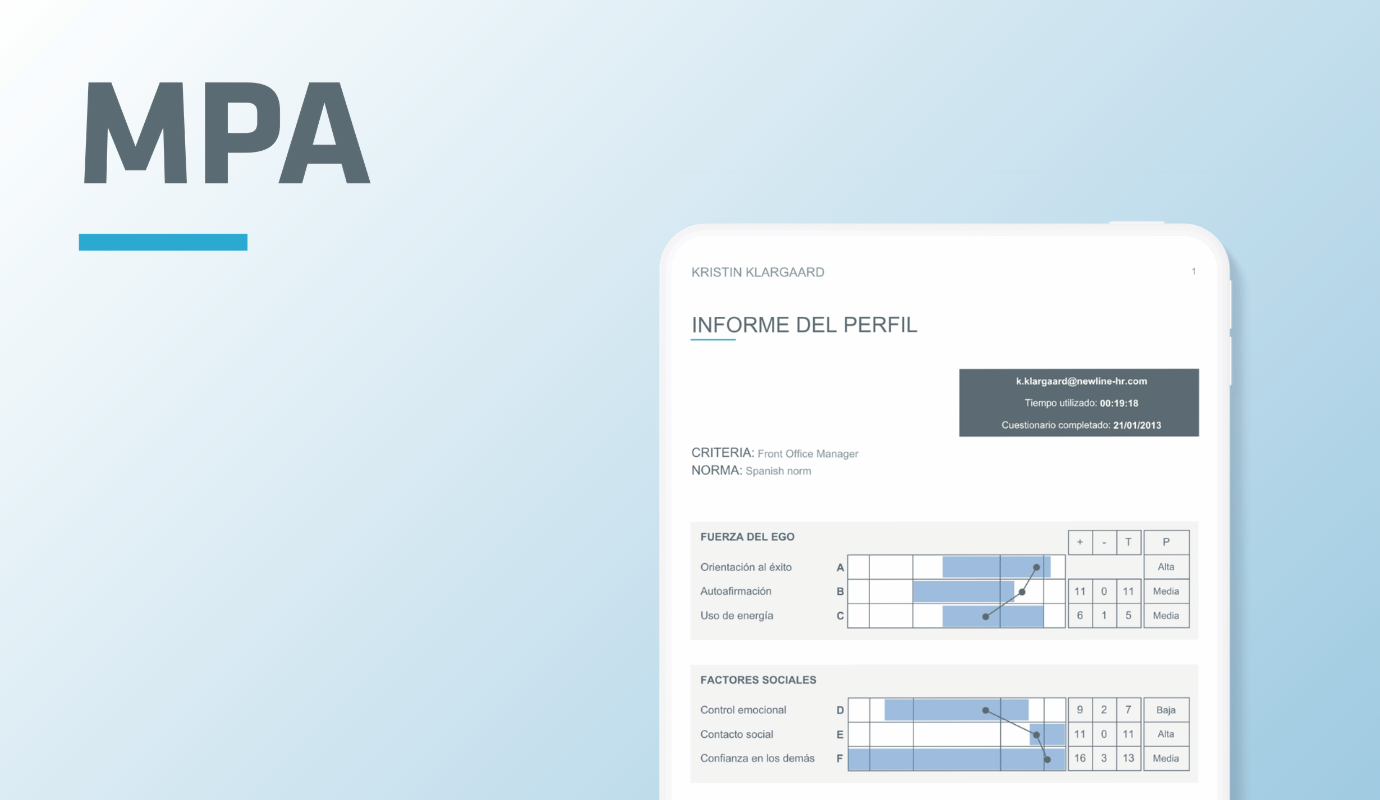The width and height of the screenshot is (1380, 800).
Task: Select the name KRISTIN KLARGAARD header
Action: click(x=758, y=272)
